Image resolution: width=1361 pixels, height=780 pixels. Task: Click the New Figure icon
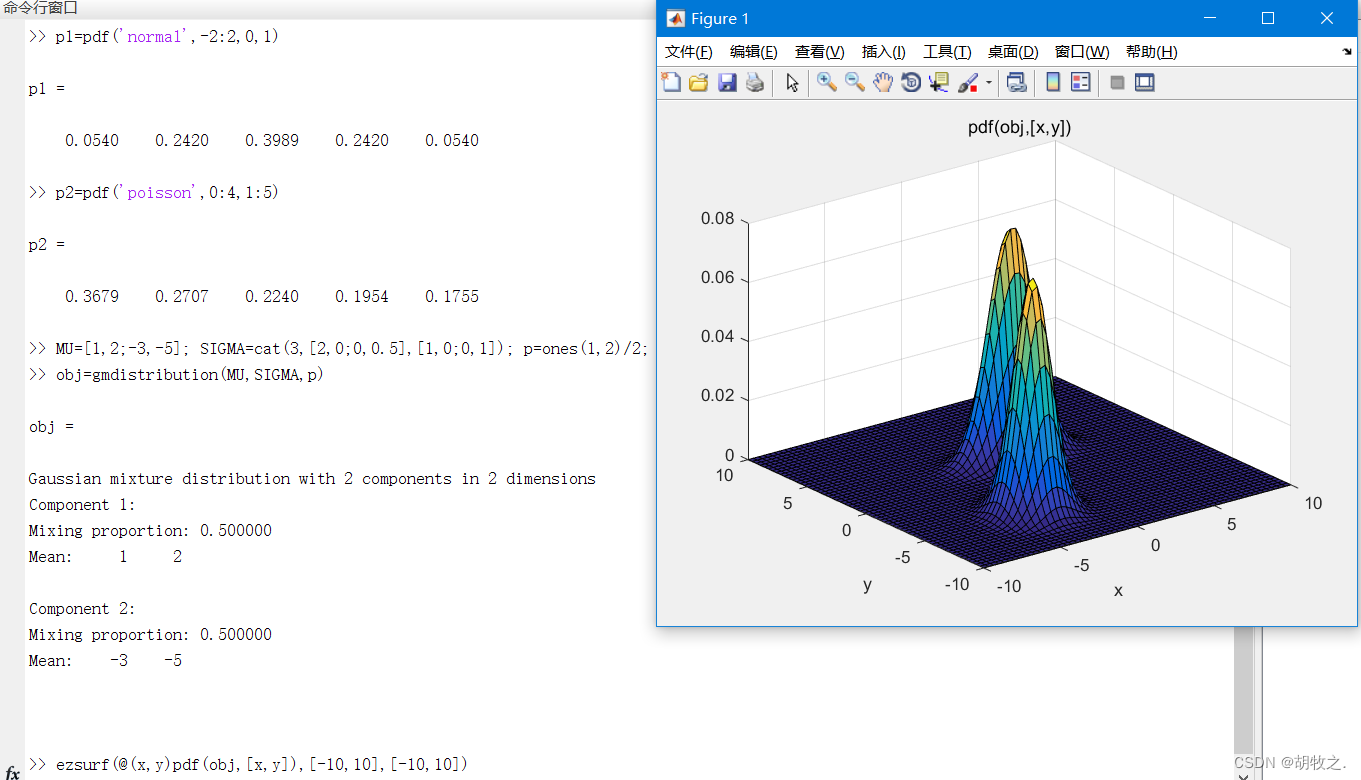[671, 83]
